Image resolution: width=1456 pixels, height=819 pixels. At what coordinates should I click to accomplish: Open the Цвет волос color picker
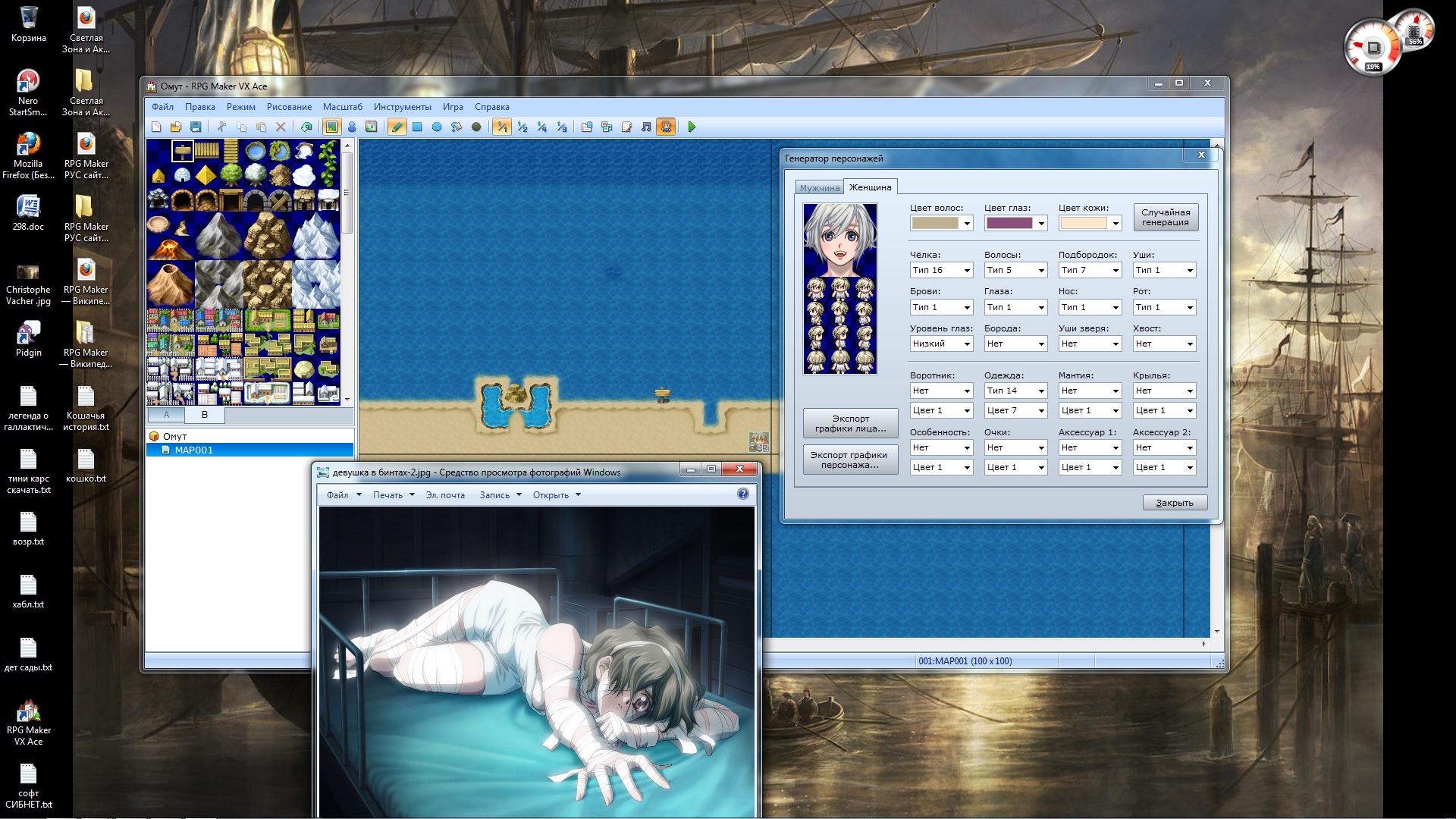941,223
